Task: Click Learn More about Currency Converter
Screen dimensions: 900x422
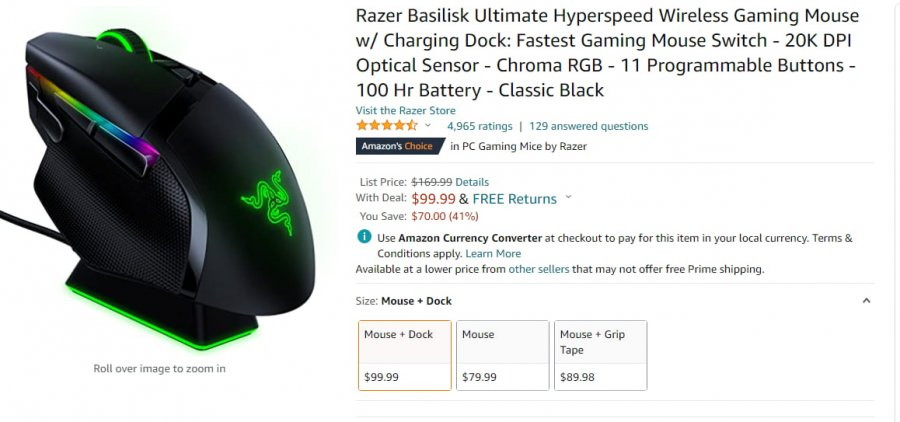Action: [x=493, y=254]
